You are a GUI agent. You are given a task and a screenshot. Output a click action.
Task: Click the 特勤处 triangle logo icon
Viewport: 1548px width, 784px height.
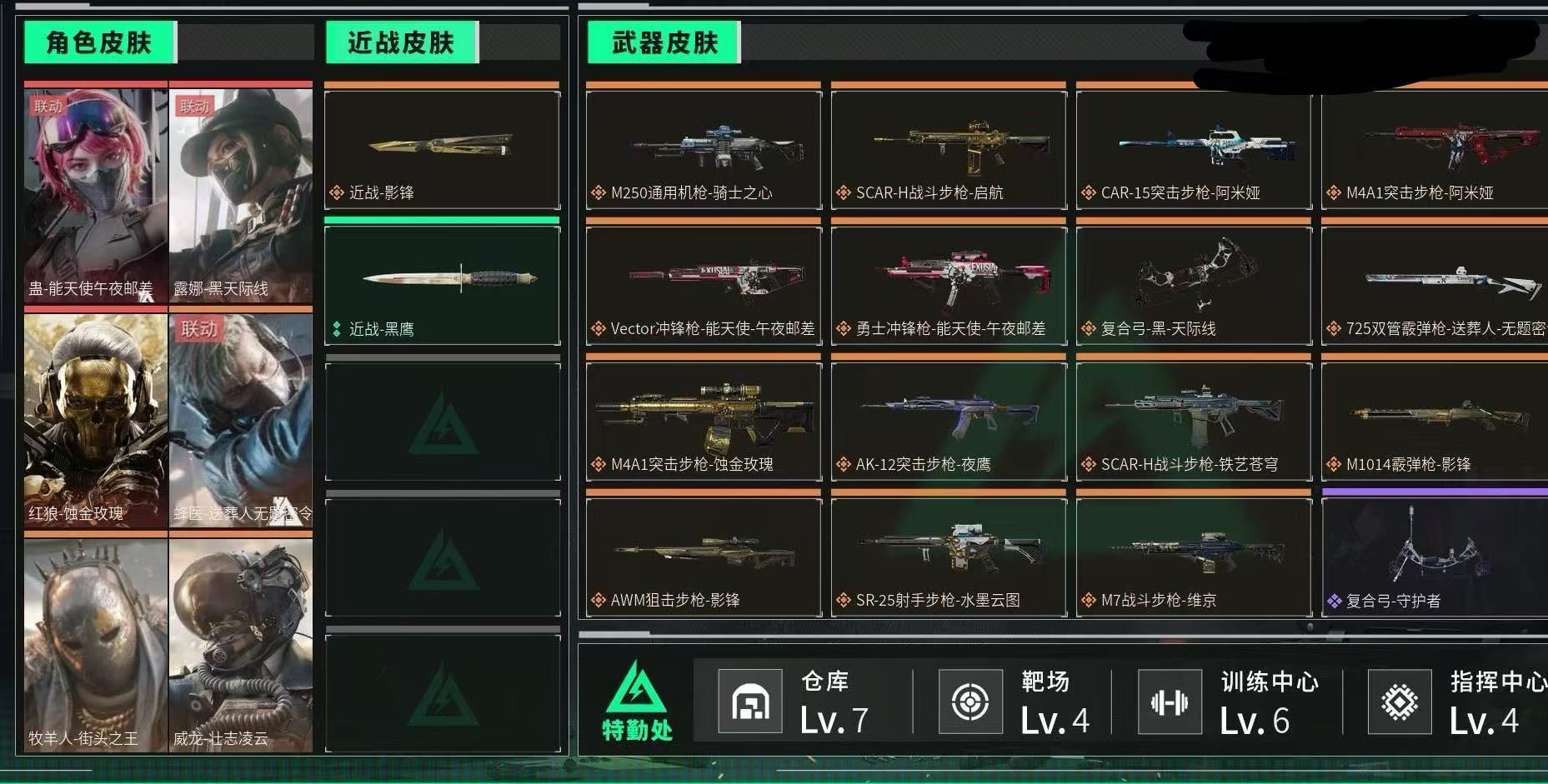click(x=637, y=692)
